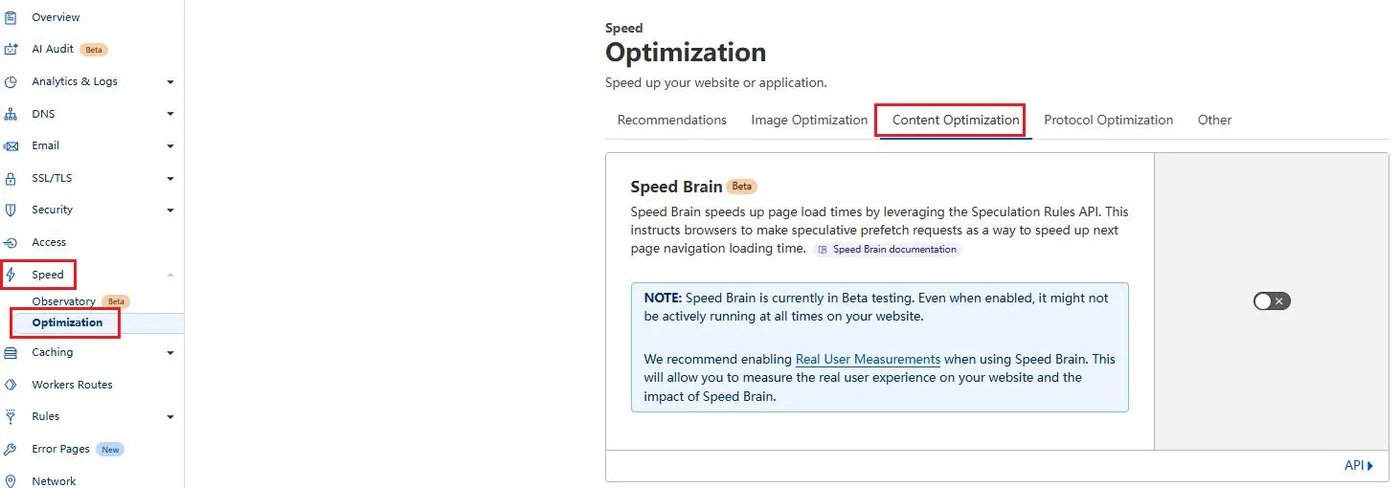Click the Overview clipboard icon
1400x488 pixels.
pos(10,17)
